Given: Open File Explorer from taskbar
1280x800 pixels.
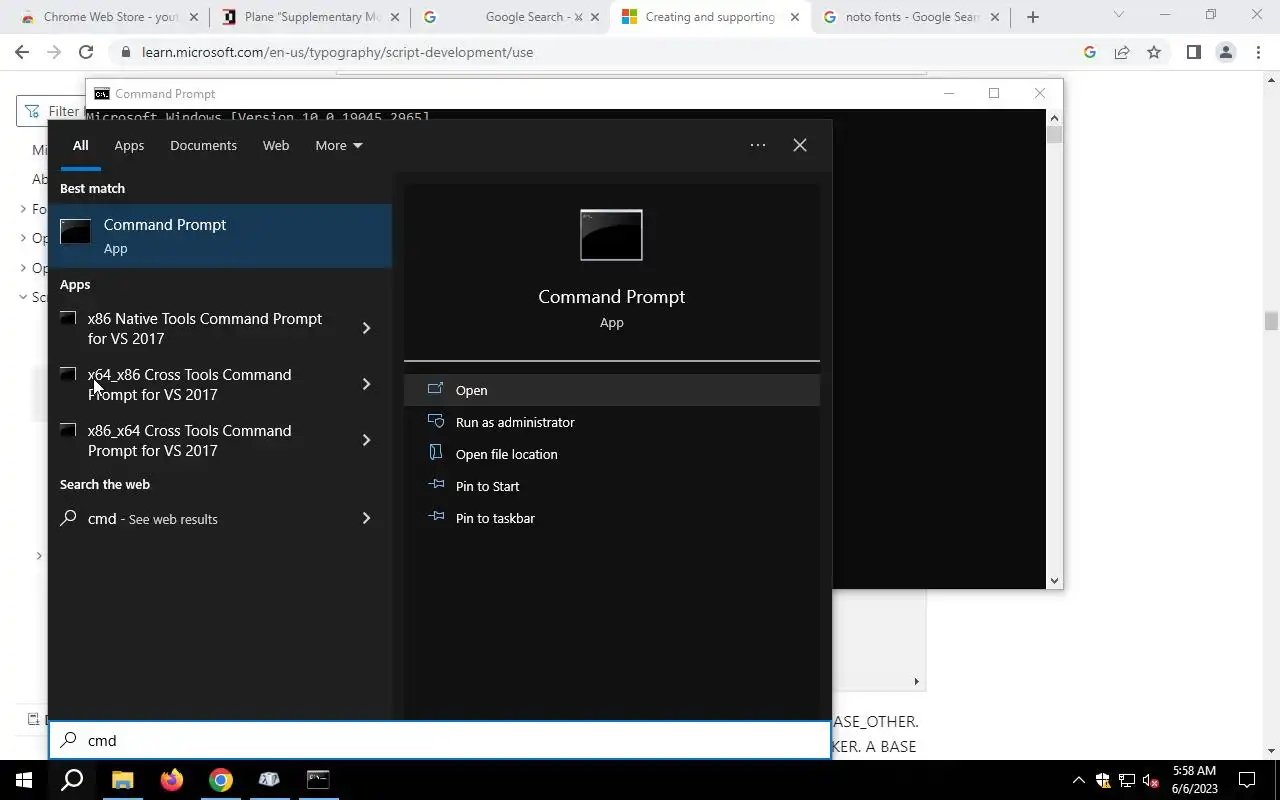Looking at the screenshot, I should tap(122, 780).
